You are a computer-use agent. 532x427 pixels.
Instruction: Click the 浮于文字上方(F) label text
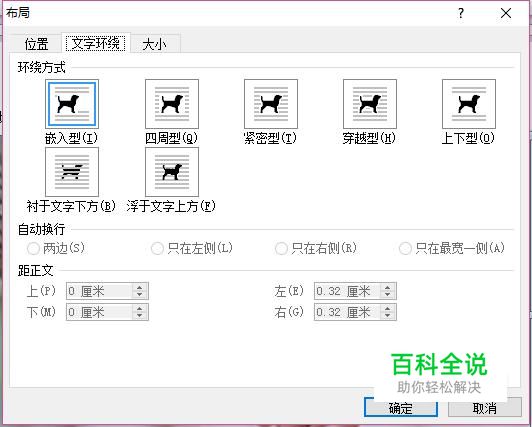(x=171, y=206)
